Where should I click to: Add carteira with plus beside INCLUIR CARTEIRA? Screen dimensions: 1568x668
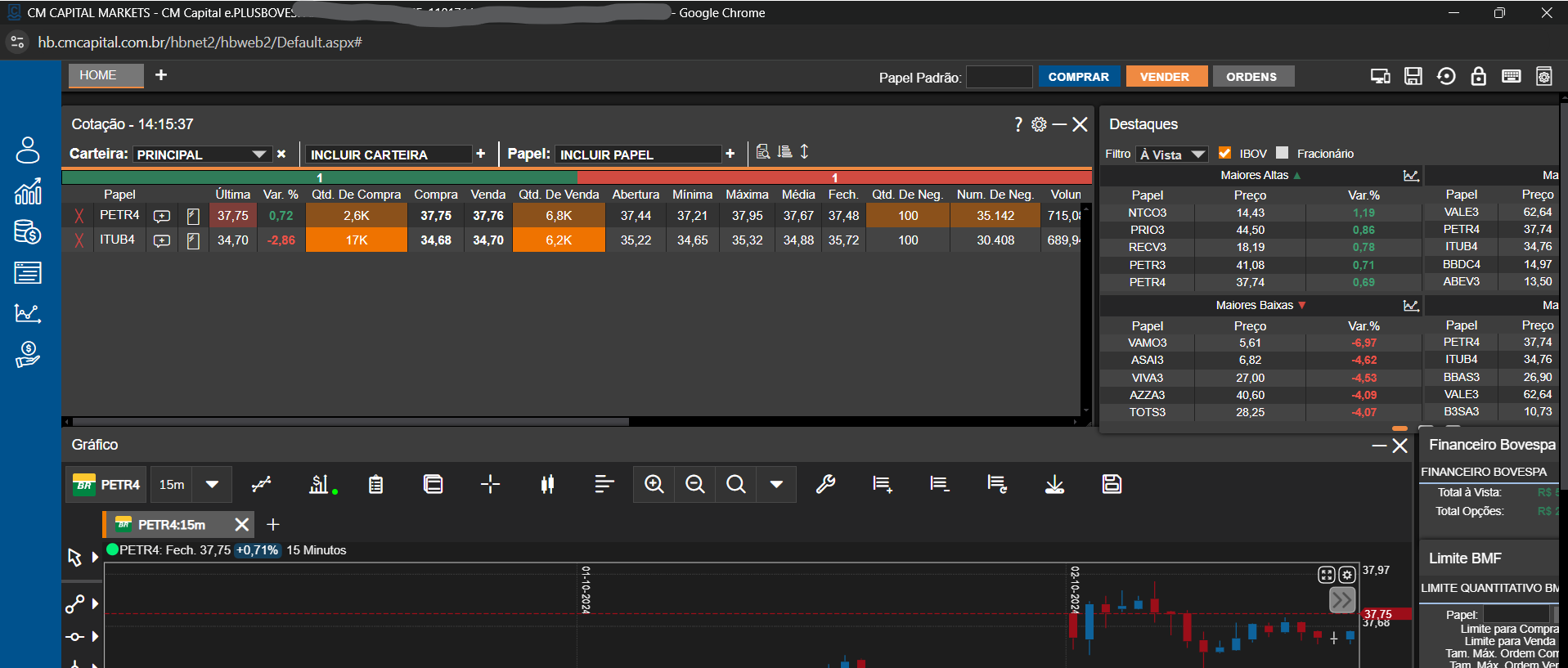[x=481, y=154]
